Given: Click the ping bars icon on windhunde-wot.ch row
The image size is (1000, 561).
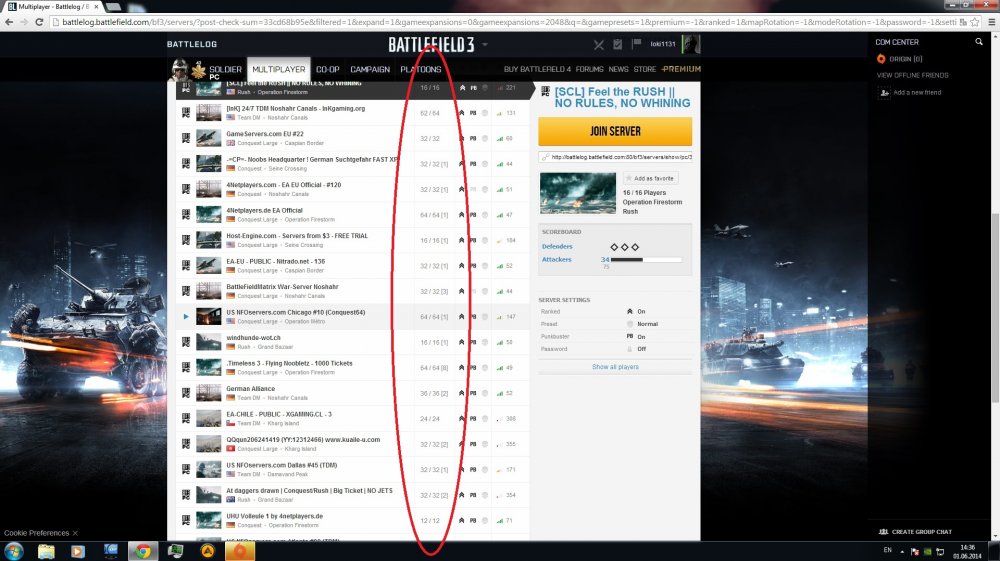Looking at the screenshot, I should pos(499,342).
